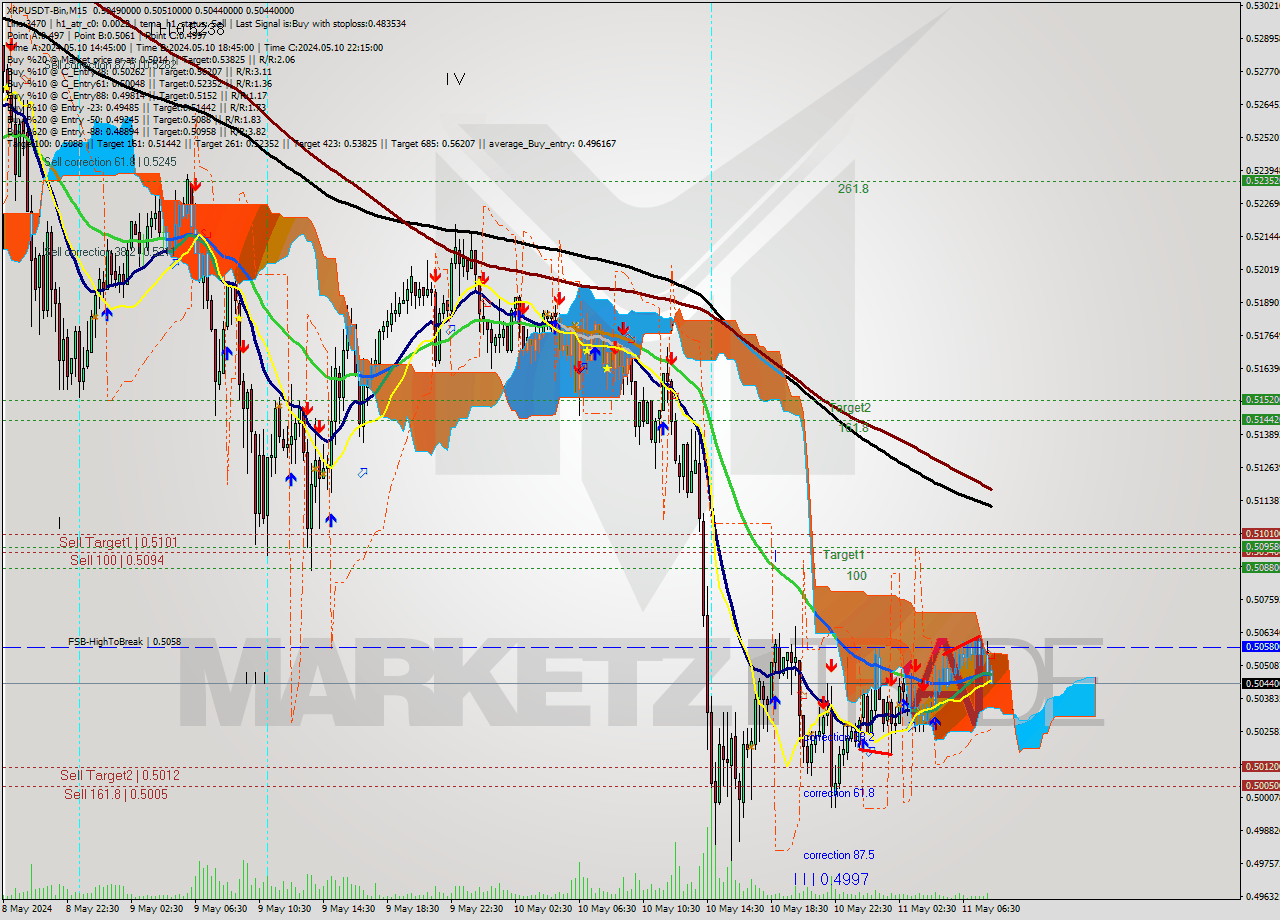
Task: Click the 'Sell Target2 | 0.5012' label
Action: pos(120,775)
